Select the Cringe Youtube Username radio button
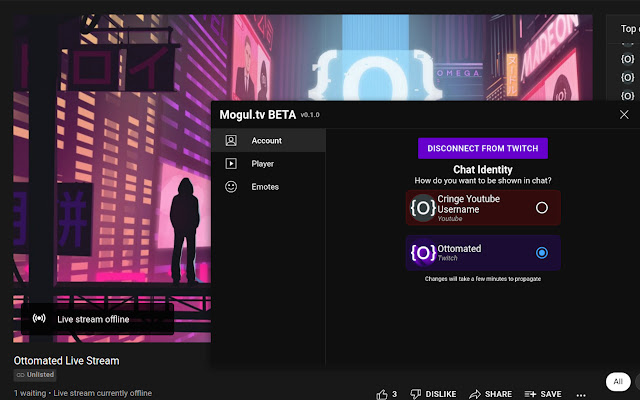This screenshot has width=640, height=400. click(542, 208)
